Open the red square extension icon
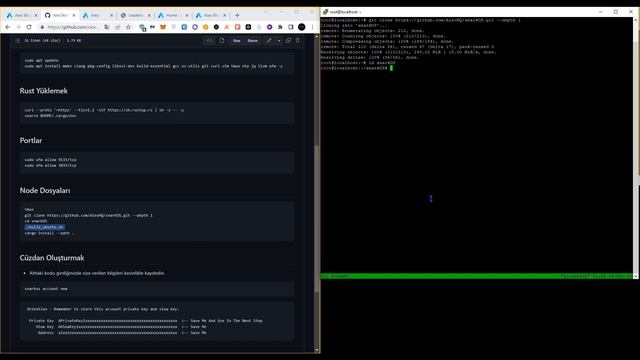640x360 pixels. tap(238, 27)
